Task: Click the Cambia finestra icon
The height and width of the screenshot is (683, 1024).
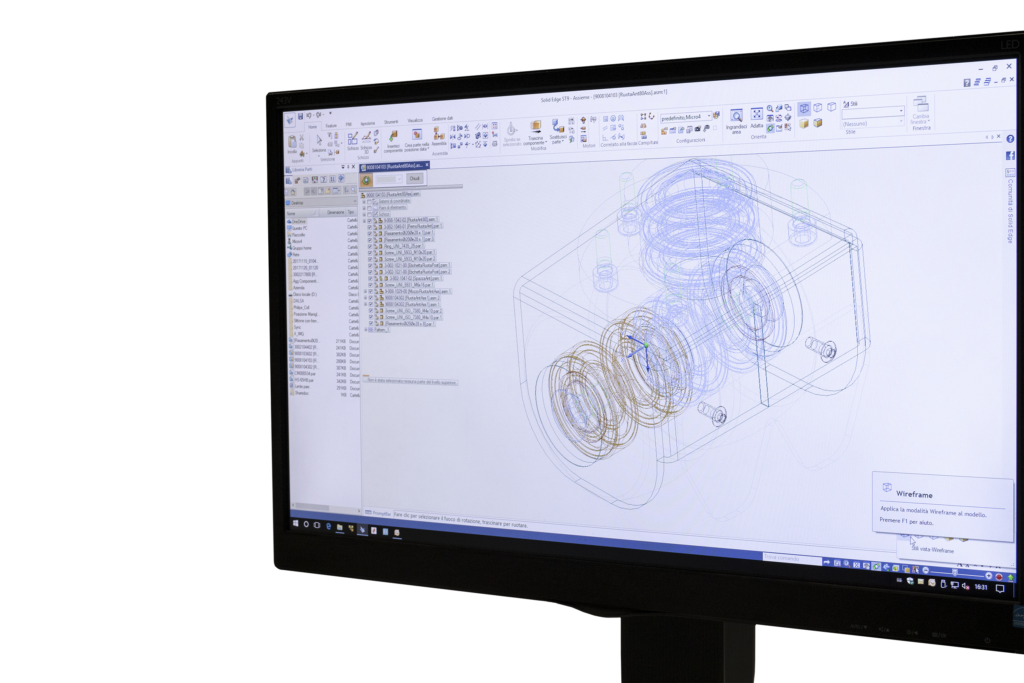Action: [921, 104]
